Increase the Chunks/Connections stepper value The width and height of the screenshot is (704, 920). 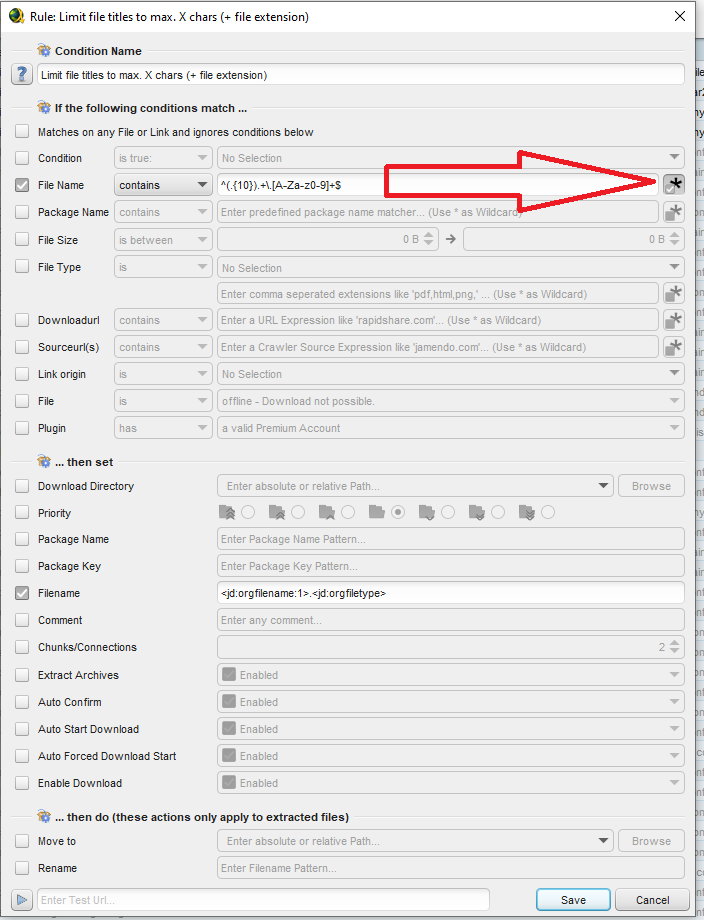(676, 643)
